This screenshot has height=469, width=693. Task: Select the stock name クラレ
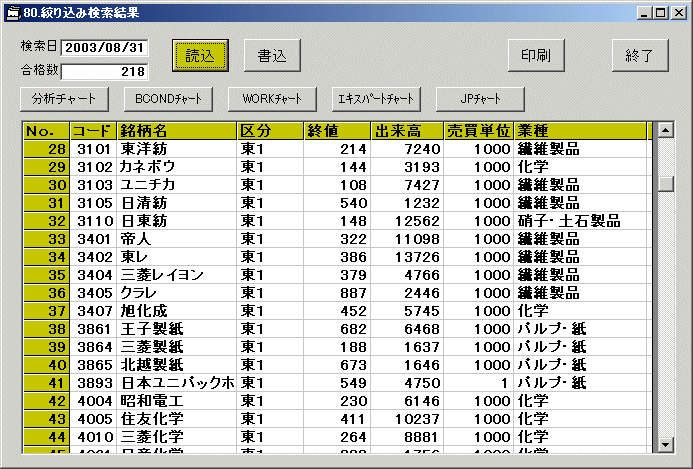coord(177,293)
